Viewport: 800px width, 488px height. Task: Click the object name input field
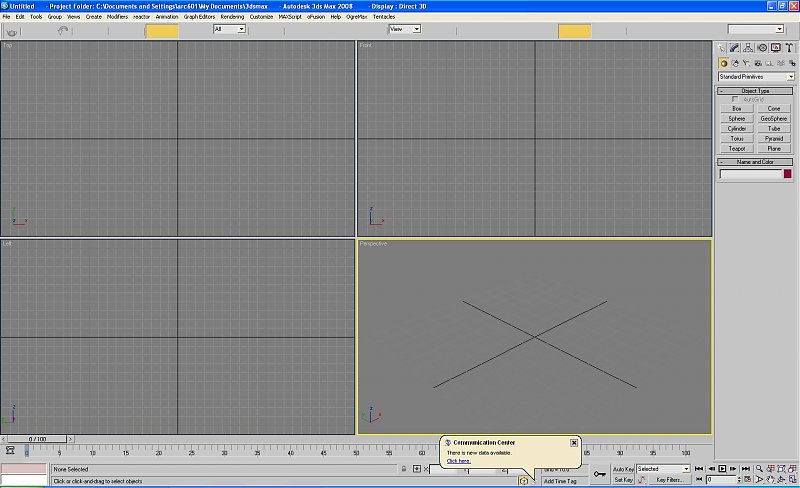[751, 174]
